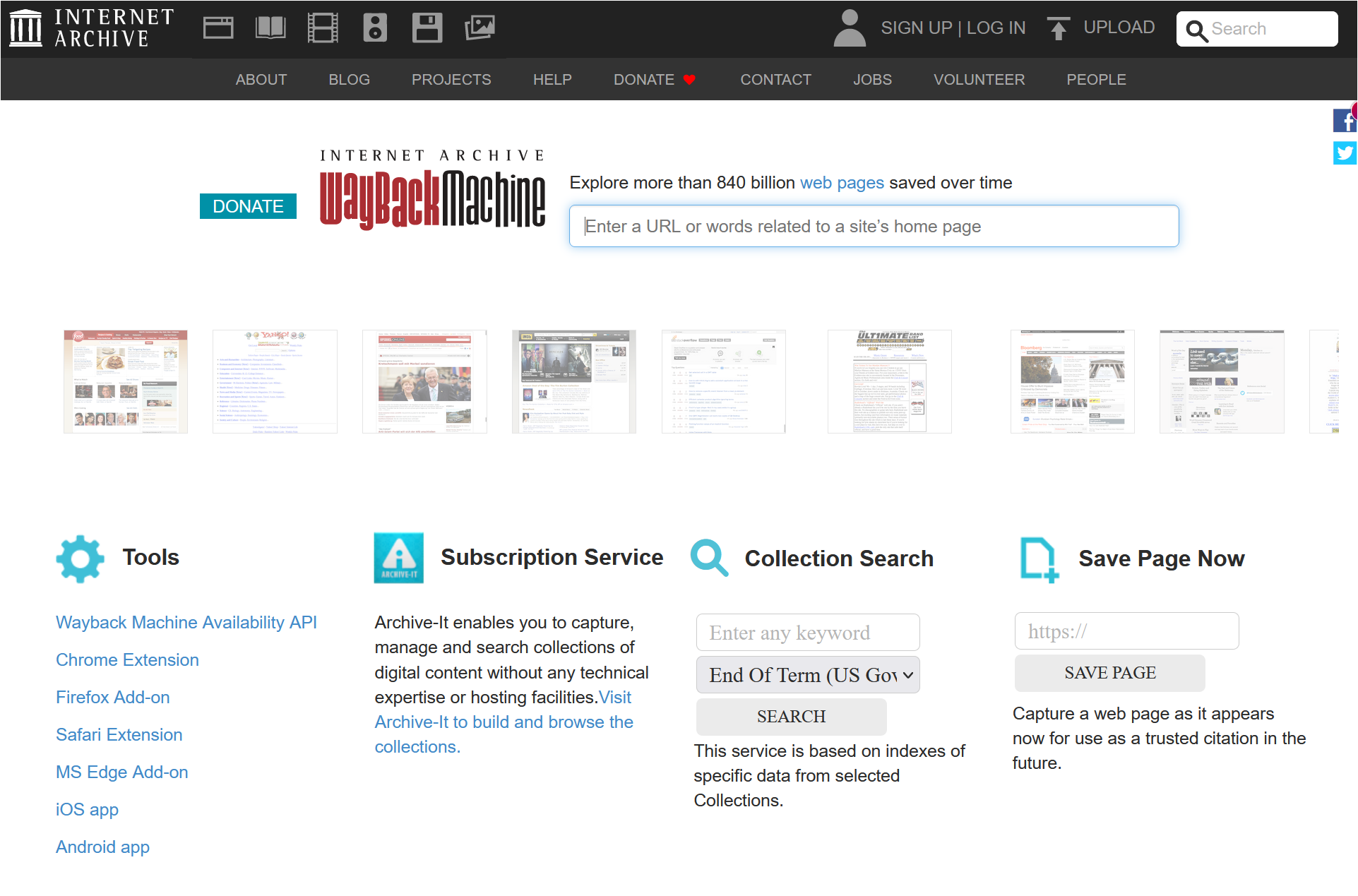
Task: Share the page via the Twitter icon
Action: [1345, 153]
